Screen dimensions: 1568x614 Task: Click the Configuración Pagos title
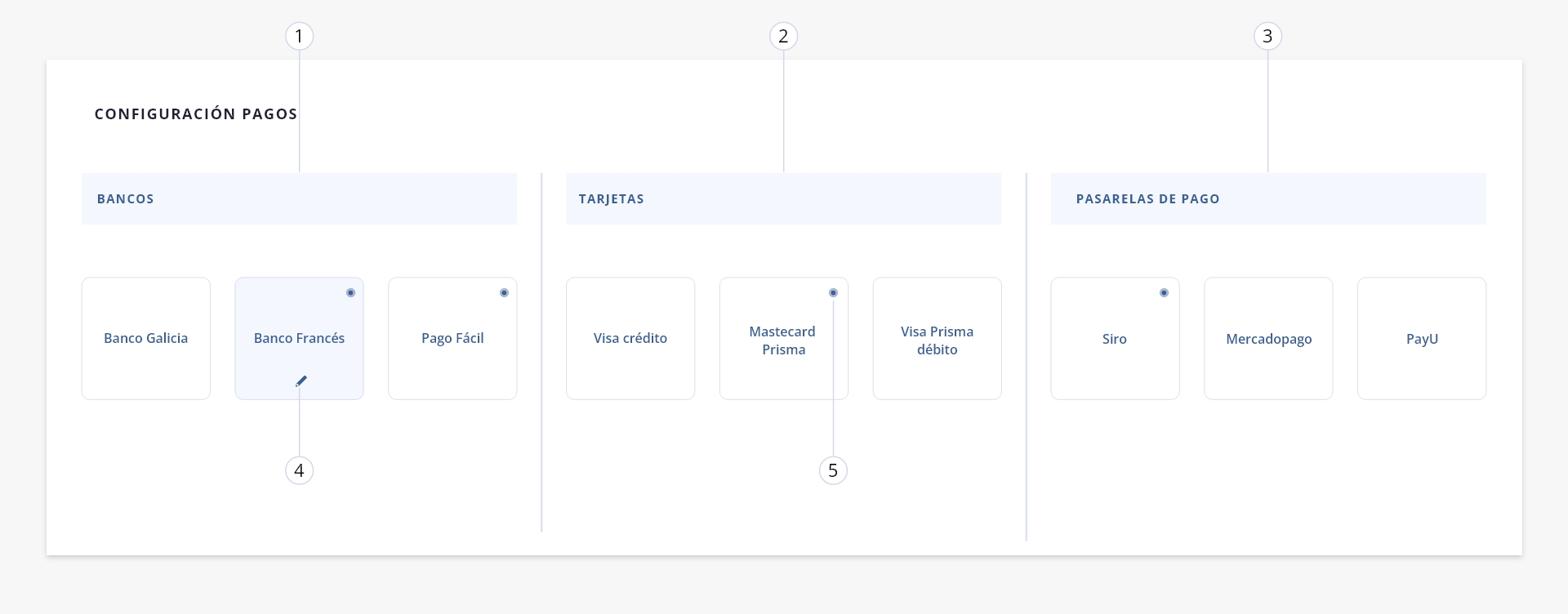tap(196, 114)
